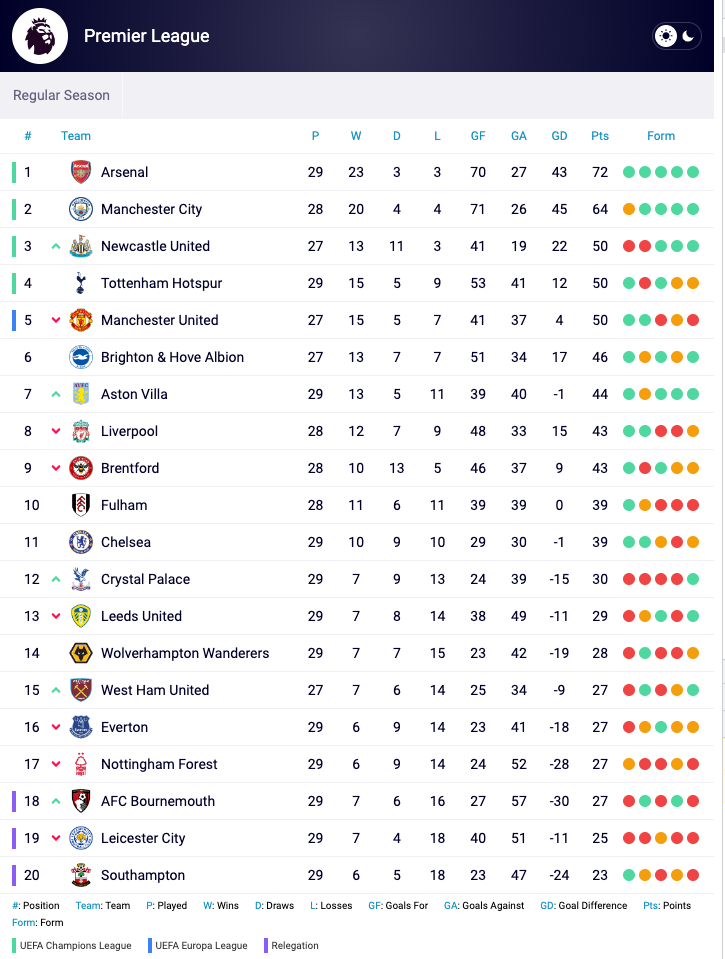Click the Manchester City club crest
725x959 pixels.
(81, 209)
